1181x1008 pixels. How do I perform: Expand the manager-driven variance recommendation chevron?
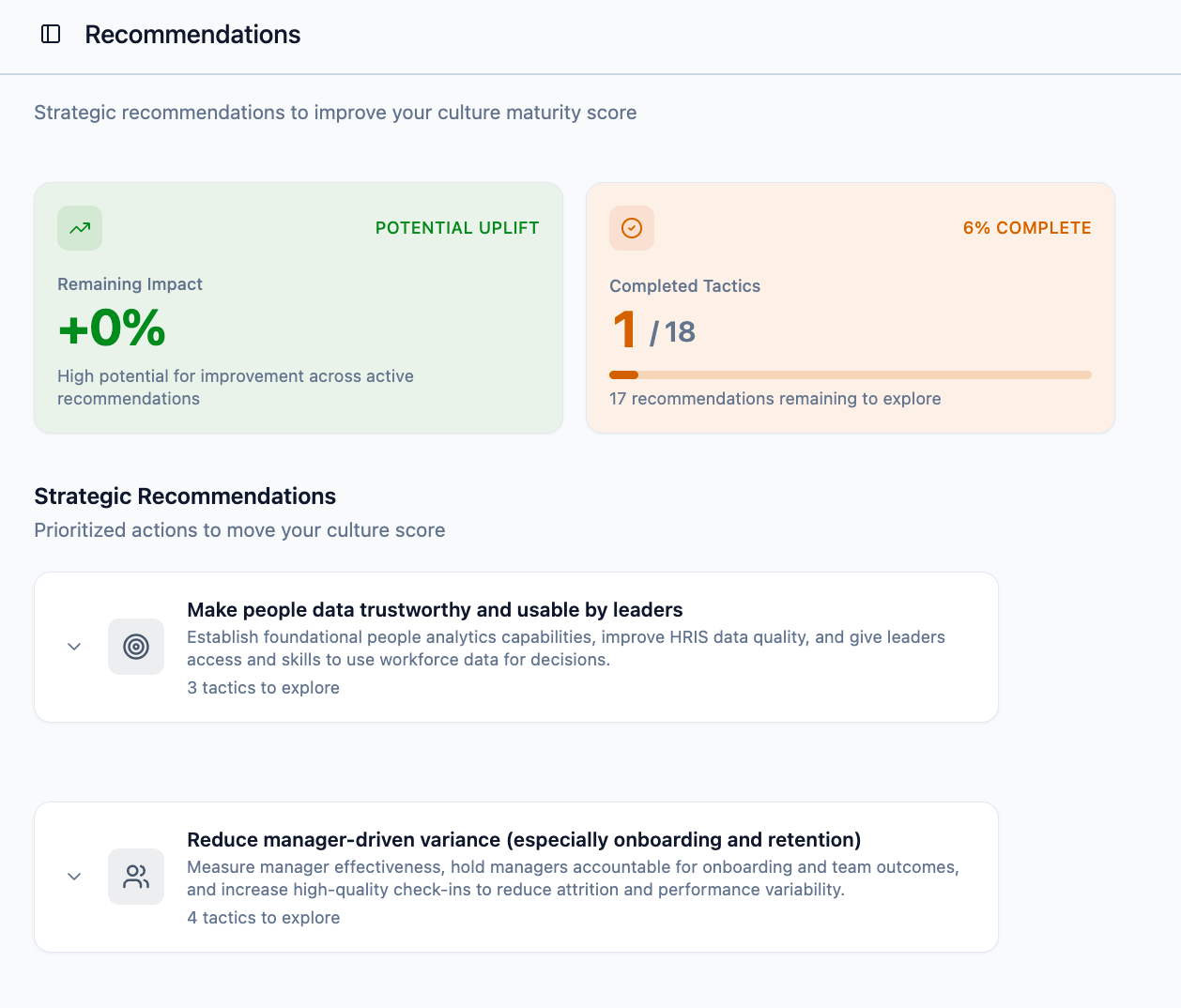pyautogui.click(x=74, y=877)
